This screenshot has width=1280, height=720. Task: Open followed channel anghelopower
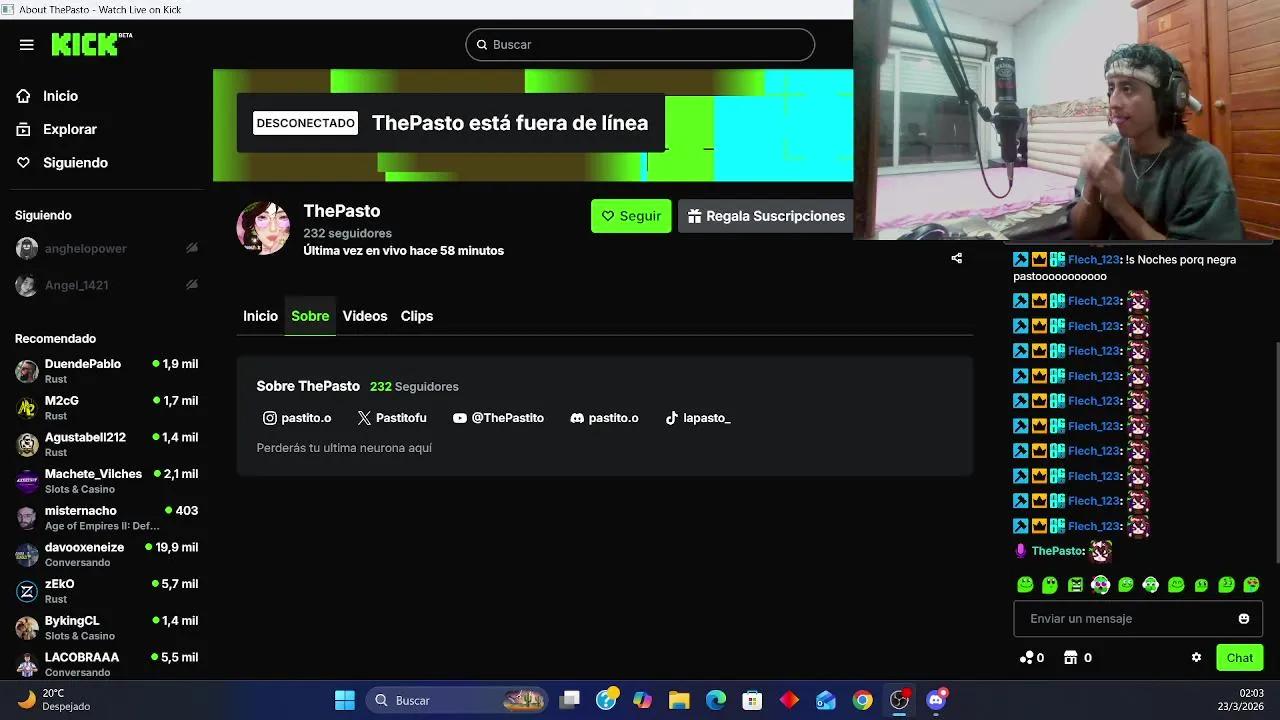pos(85,248)
